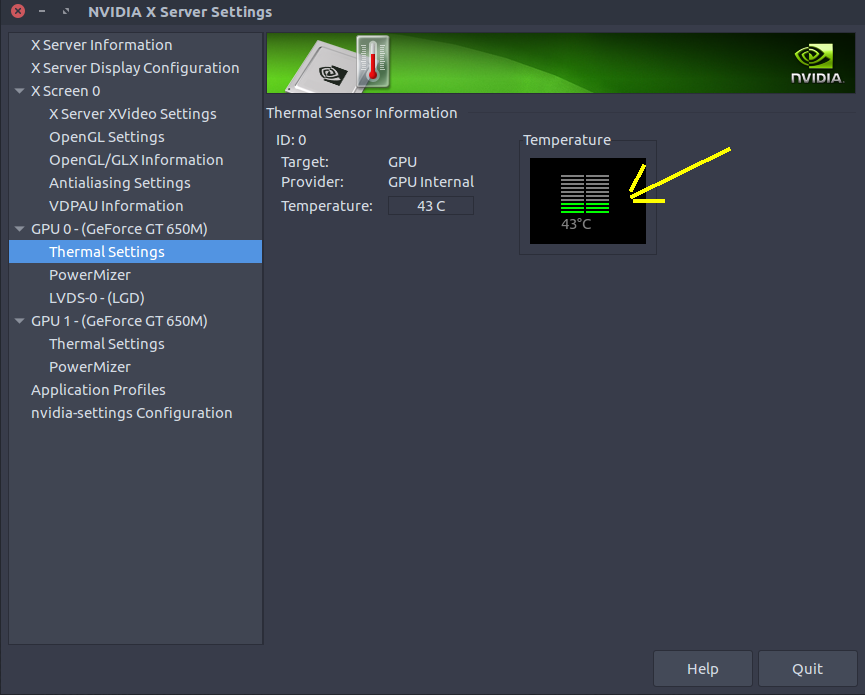Screen dimensions: 865x695
Task: Open X Server Display Configuration
Action: click(135, 68)
